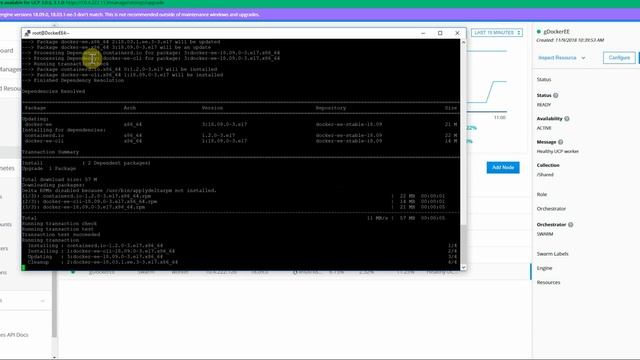Click Version column header in terminal table
The height and width of the screenshot is (360, 640).
click(x=212, y=108)
